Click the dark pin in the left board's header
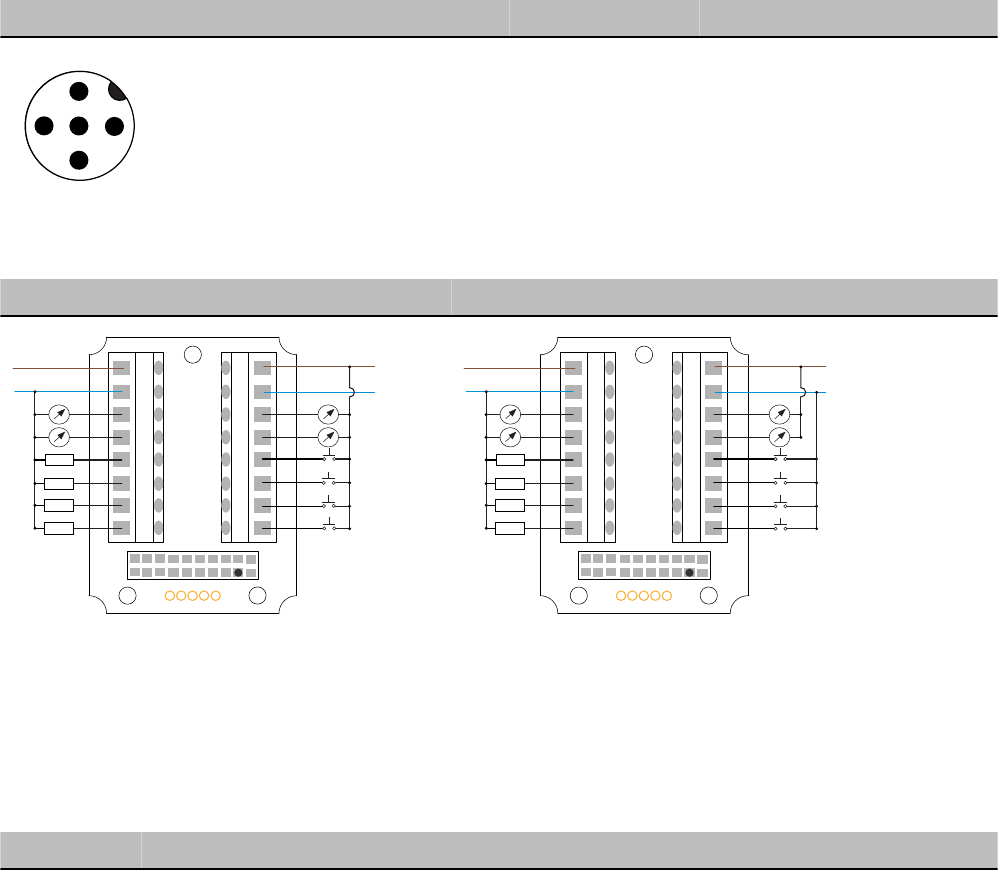Screen dimensions: 998x870 [238, 573]
